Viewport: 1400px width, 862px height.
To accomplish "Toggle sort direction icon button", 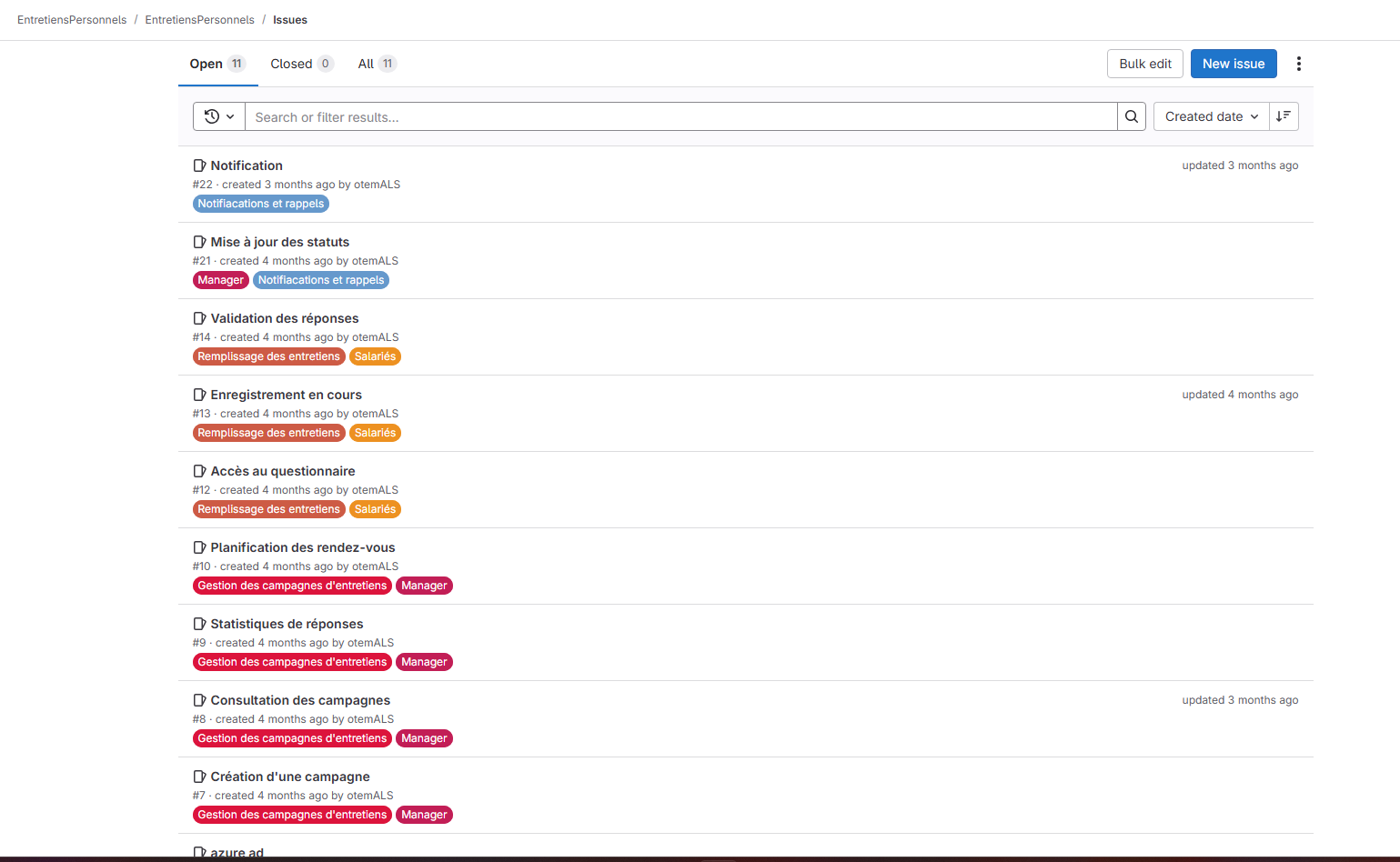I will click(x=1284, y=116).
